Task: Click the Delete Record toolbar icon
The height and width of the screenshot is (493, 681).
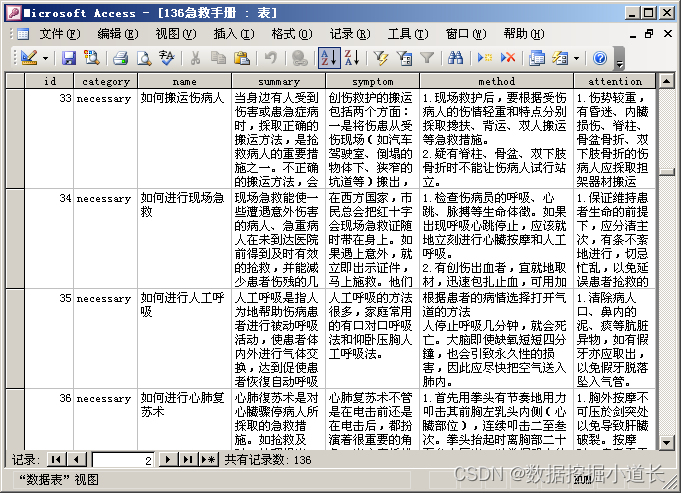Action: point(508,58)
